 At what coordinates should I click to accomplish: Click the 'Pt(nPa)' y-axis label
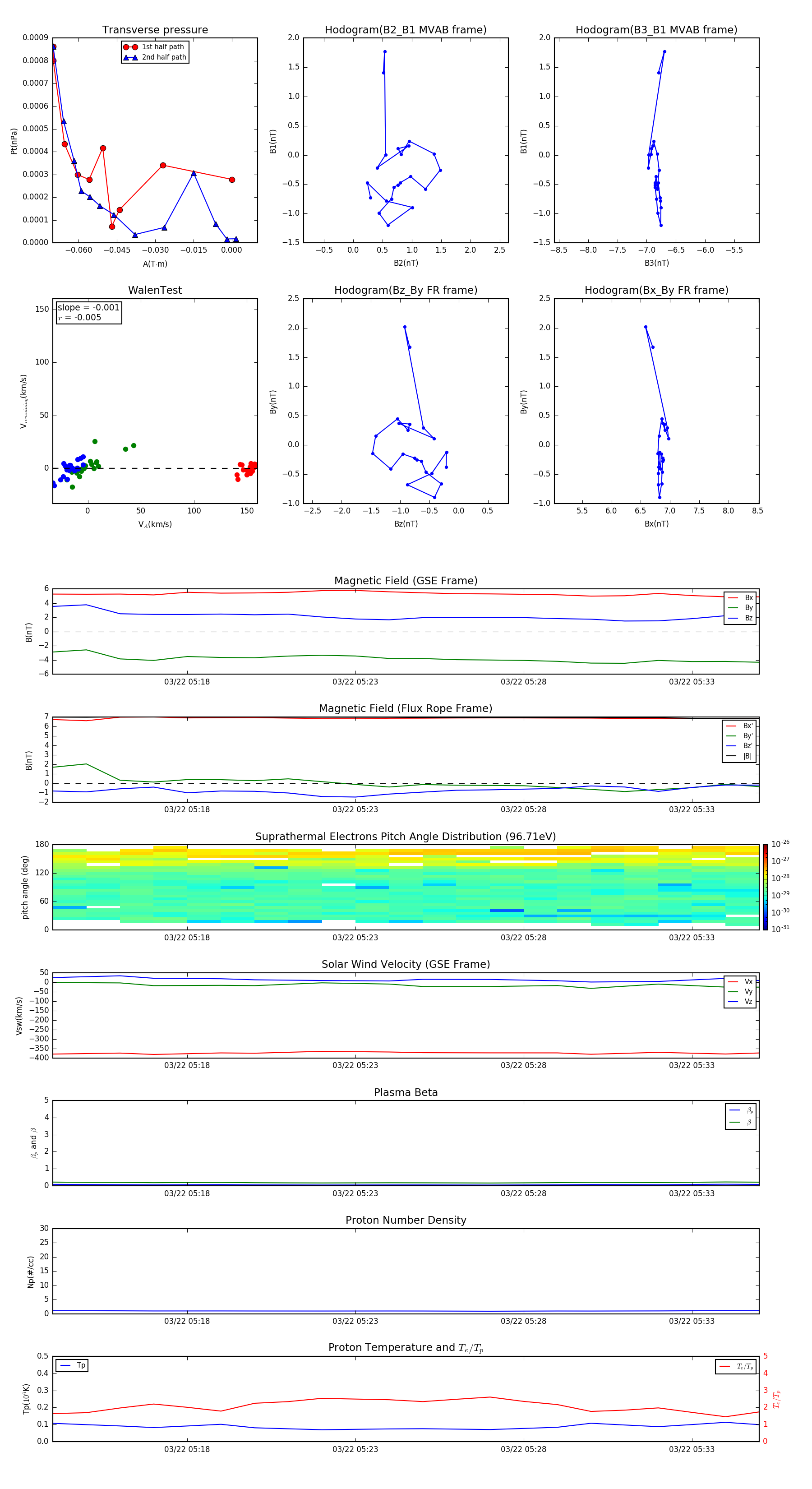coord(14,140)
